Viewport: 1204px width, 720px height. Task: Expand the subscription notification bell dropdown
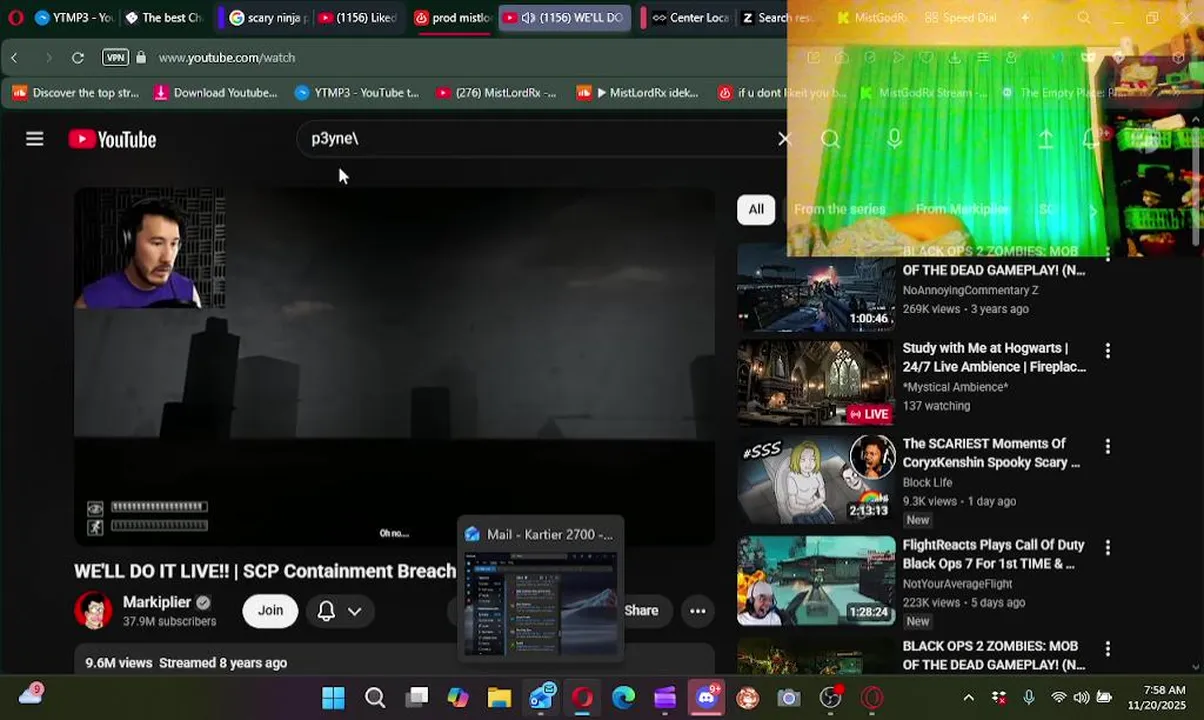[339, 610]
